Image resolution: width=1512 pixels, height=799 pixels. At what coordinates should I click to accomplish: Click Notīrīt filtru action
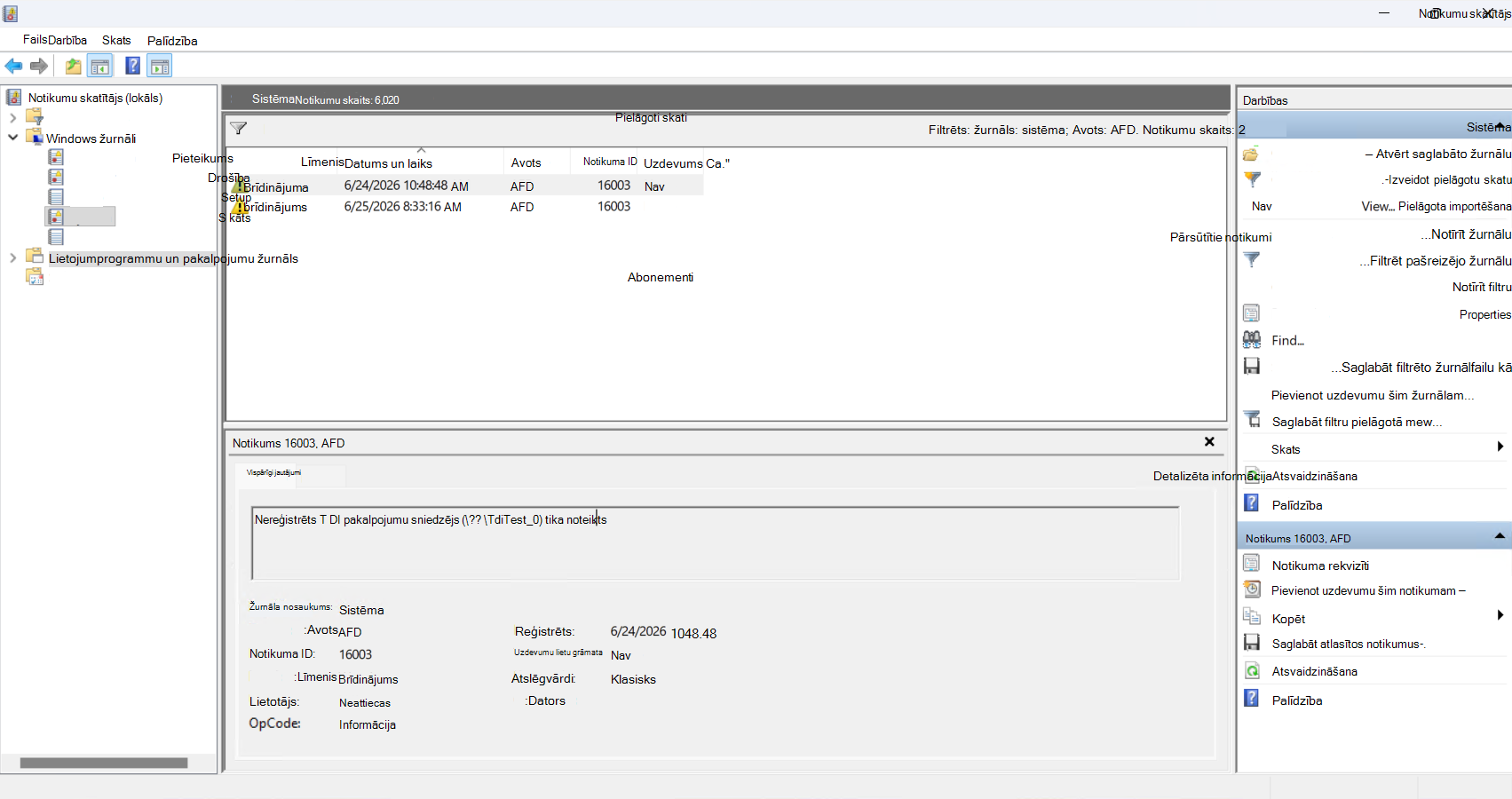(x=1482, y=287)
